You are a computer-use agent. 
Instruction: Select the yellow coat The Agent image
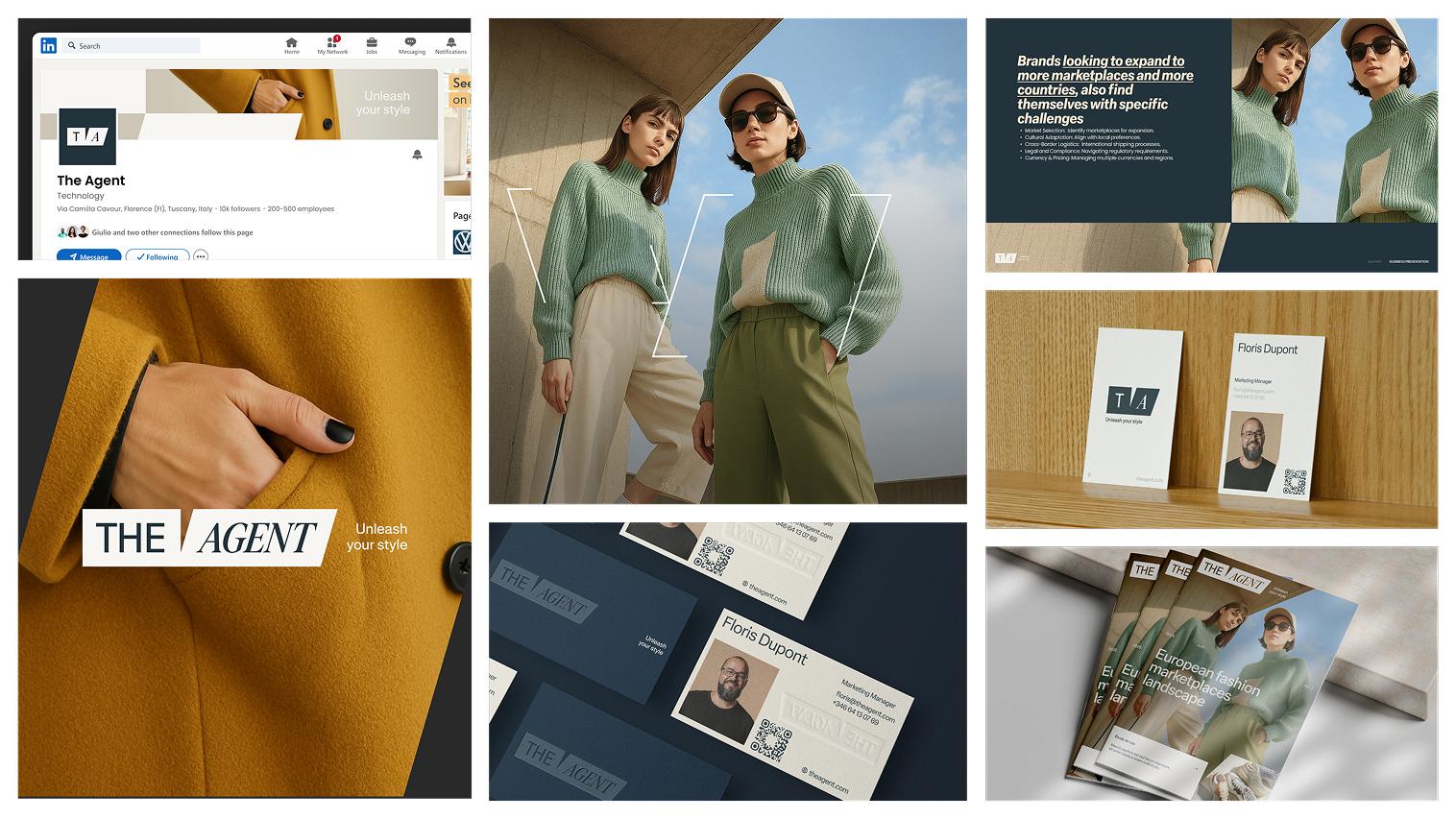(244, 538)
